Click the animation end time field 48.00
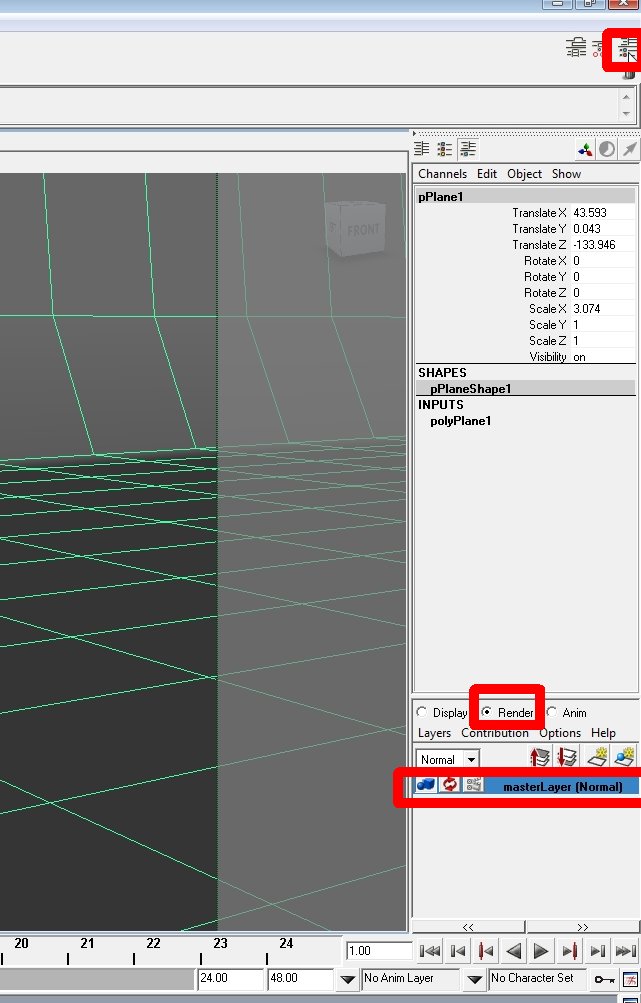Screen dimensions: 641x1003 [x=300, y=979]
